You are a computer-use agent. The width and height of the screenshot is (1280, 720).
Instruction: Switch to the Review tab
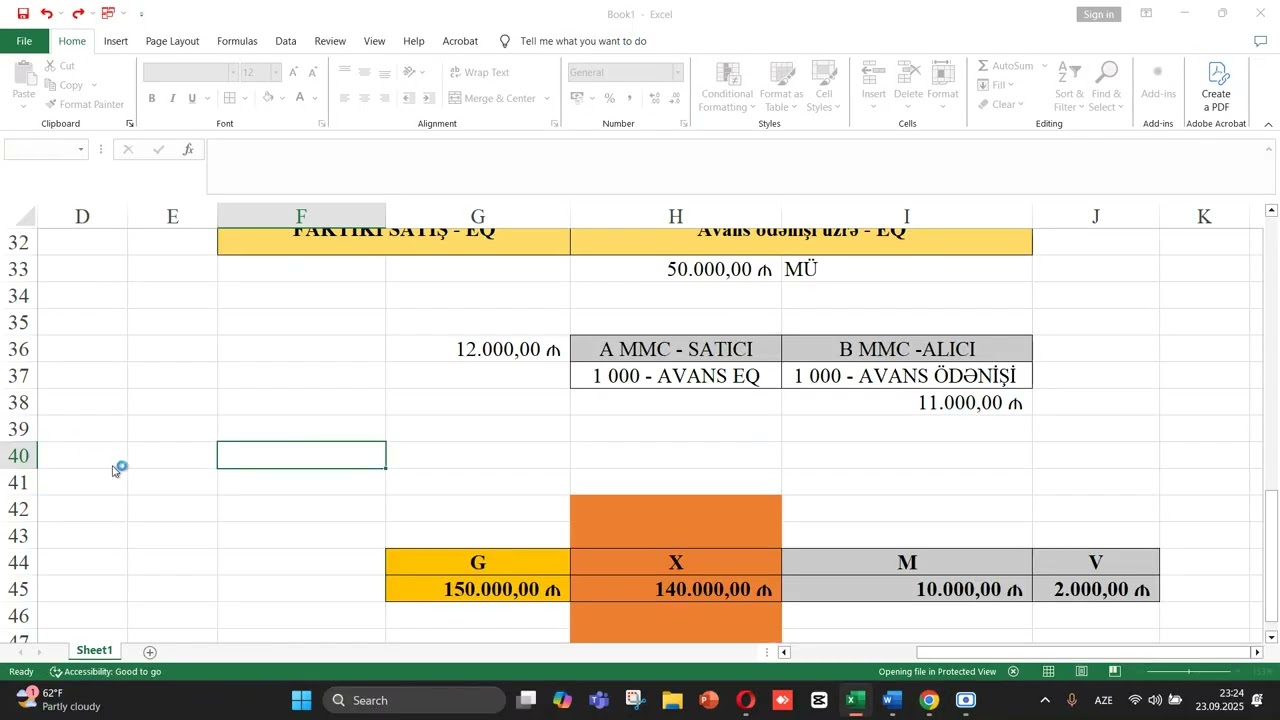click(x=330, y=41)
